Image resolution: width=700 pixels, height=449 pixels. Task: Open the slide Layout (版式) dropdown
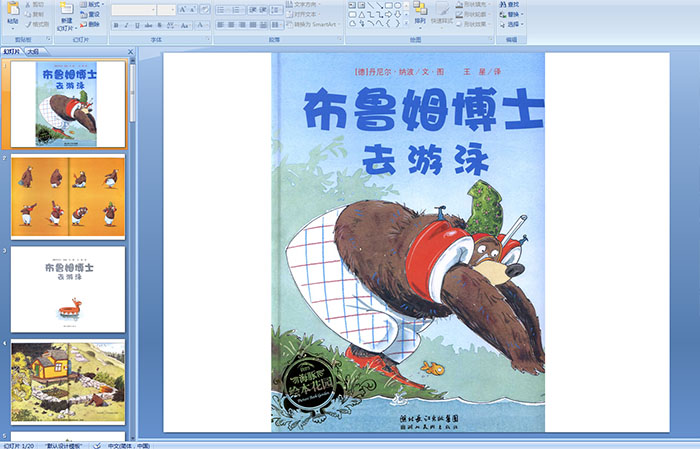click(92, 4)
